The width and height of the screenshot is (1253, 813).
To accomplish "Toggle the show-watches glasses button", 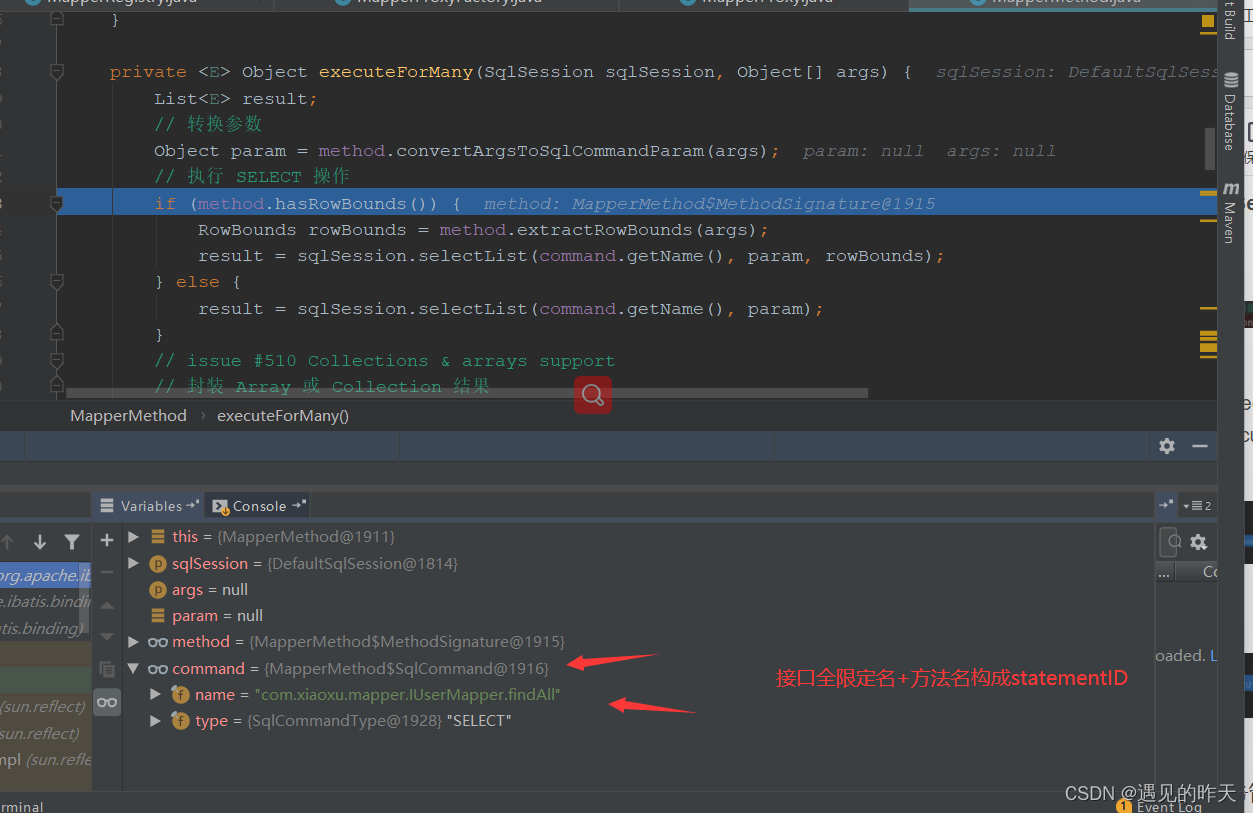I will tap(107, 702).
